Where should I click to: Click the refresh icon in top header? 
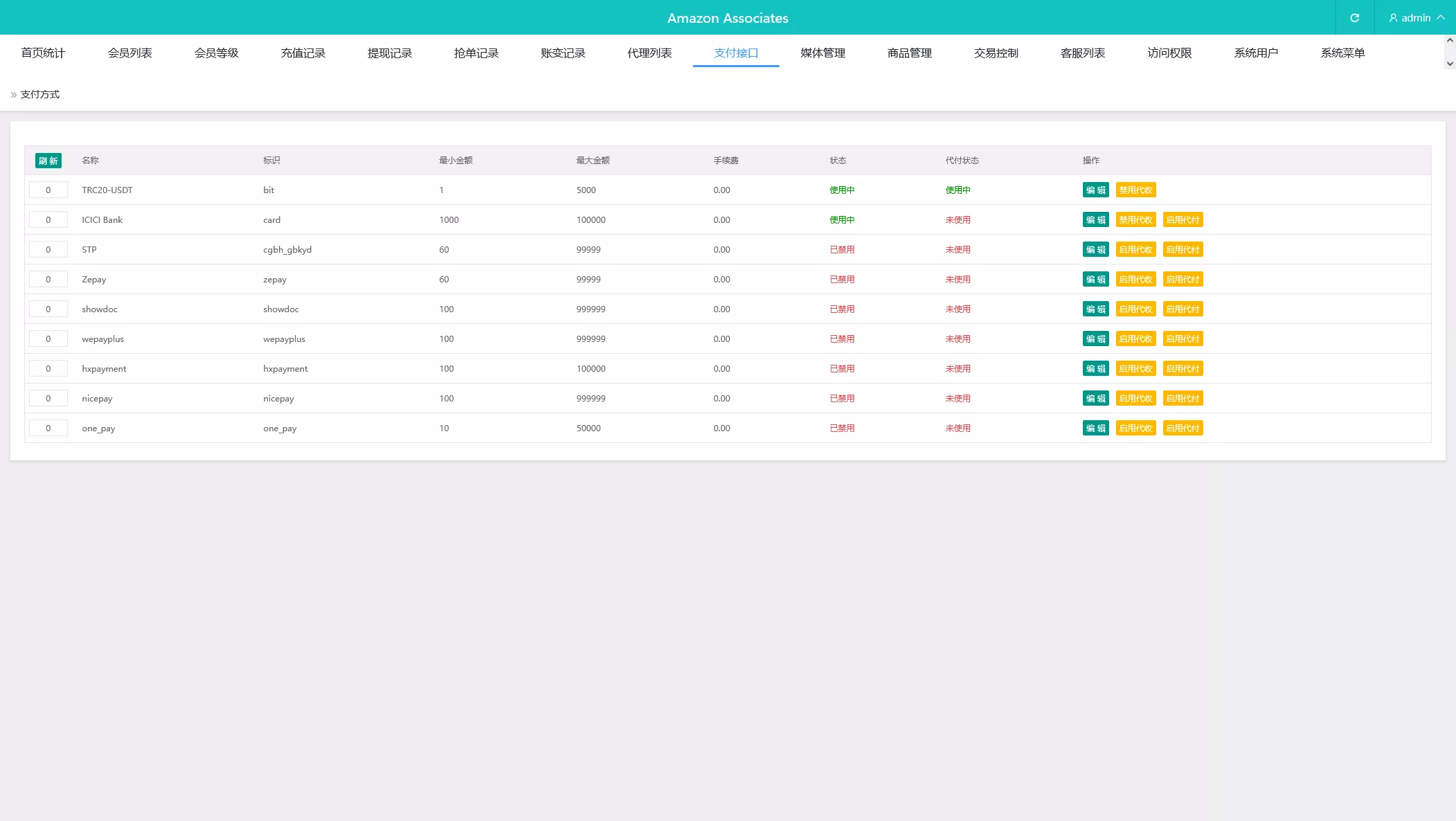click(x=1354, y=18)
